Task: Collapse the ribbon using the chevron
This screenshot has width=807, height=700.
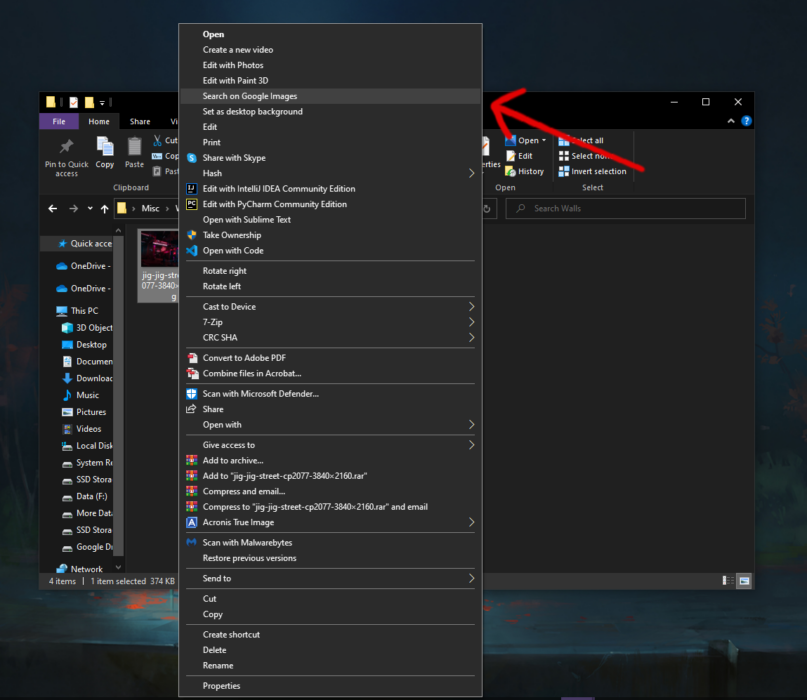Action: 731,121
